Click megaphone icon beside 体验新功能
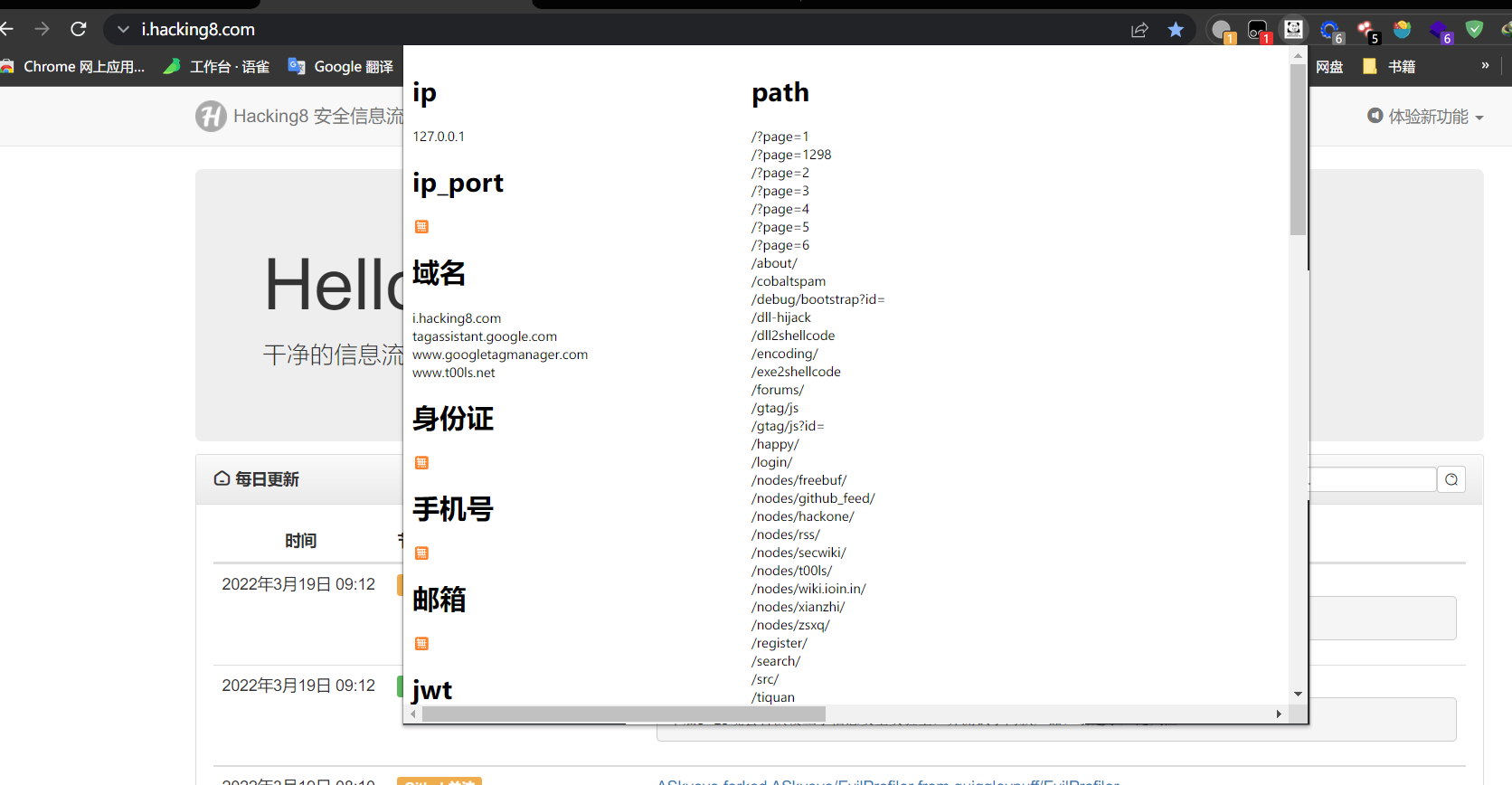The image size is (1512, 785). coord(1375,116)
